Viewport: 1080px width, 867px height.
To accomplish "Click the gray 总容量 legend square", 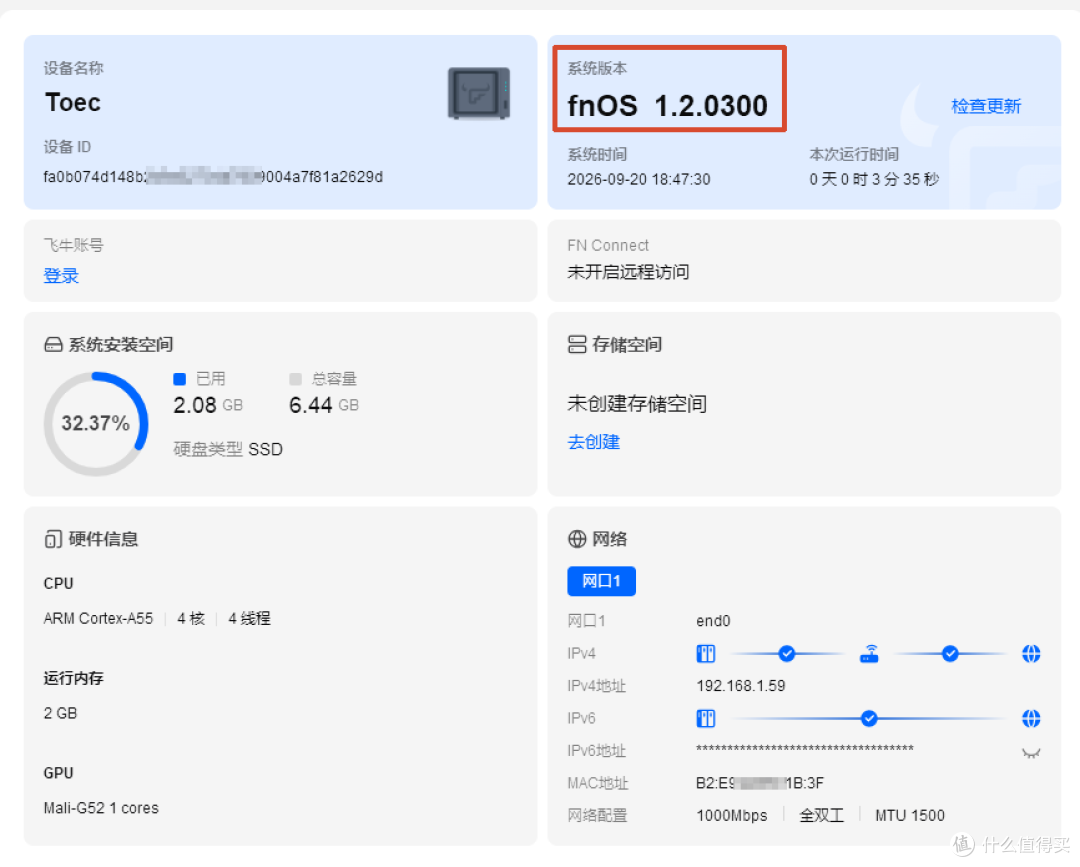I will click(x=295, y=379).
